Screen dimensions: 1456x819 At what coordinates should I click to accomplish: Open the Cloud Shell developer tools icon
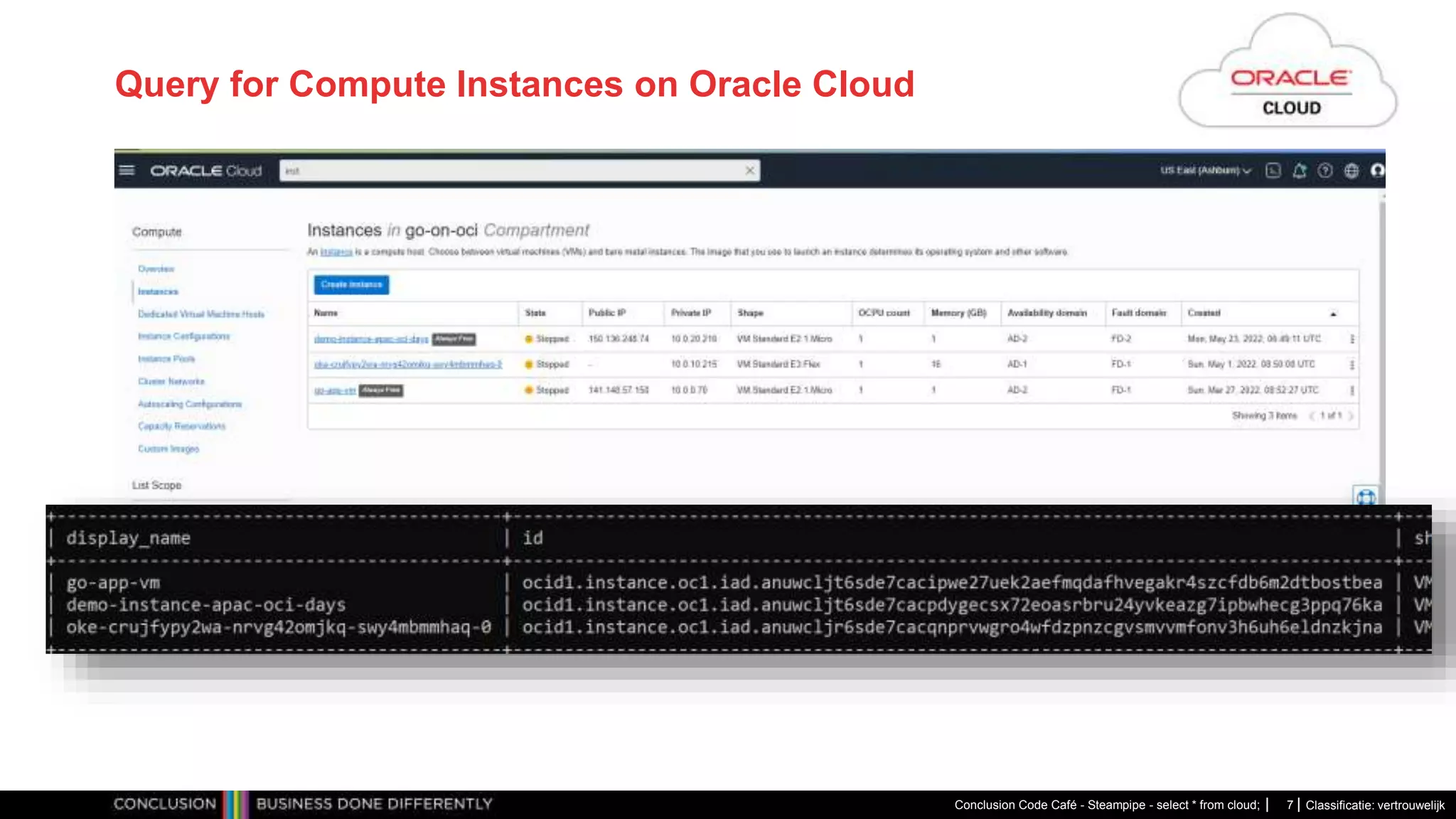click(x=1273, y=171)
